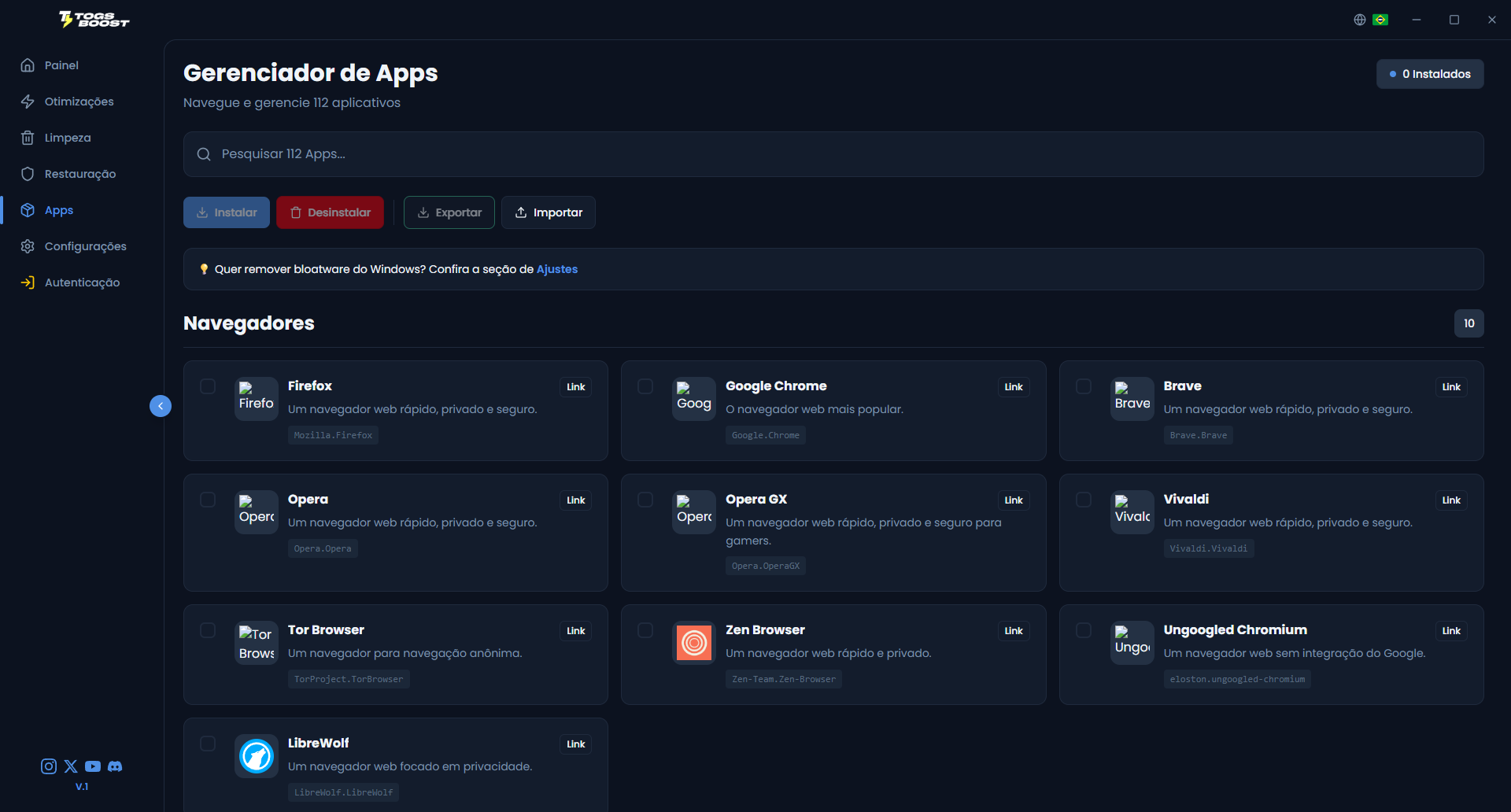1511x812 pixels.
Task: Open the Vivaldi Link button
Action: (1451, 500)
